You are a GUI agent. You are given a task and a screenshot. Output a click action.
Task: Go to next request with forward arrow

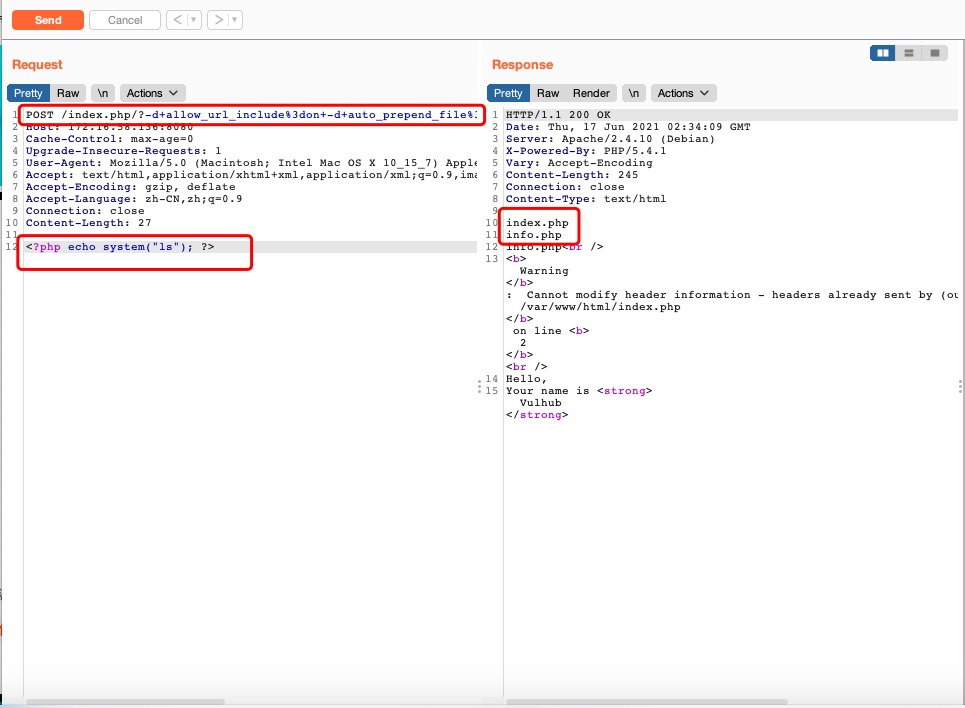point(218,20)
